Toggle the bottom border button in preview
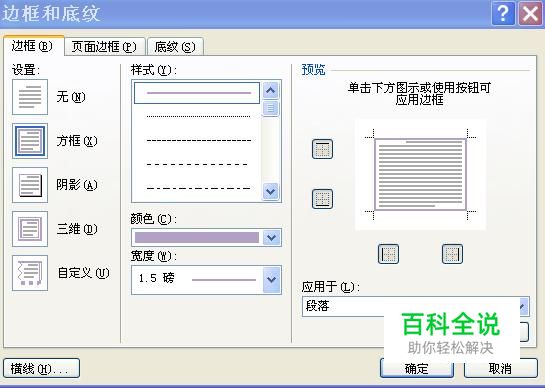The width and height of the screenshot is (545, 388). 322,199
